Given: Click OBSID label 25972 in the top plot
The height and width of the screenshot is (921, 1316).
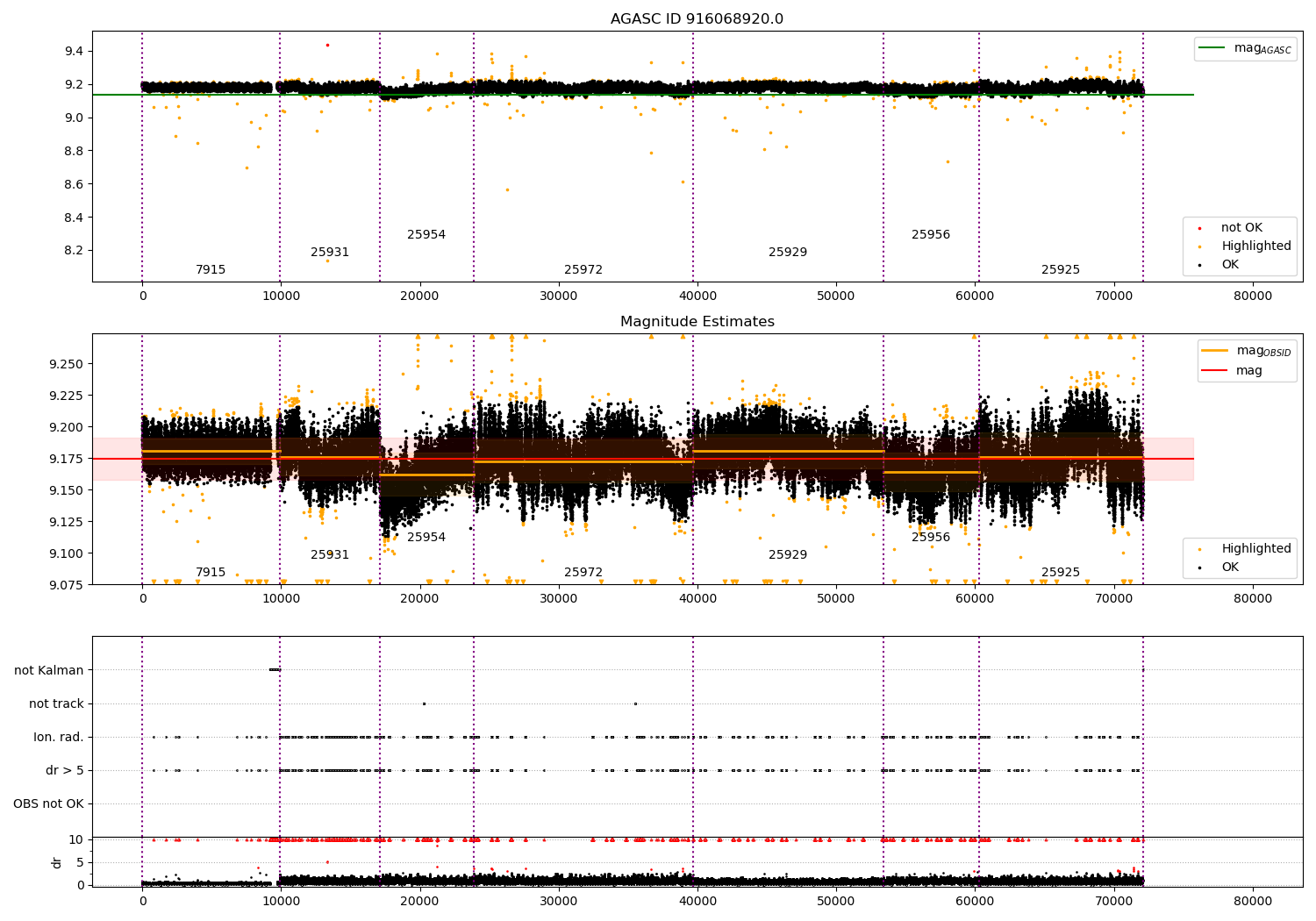Looking at the screenshot, I should [x=583, y=270].
